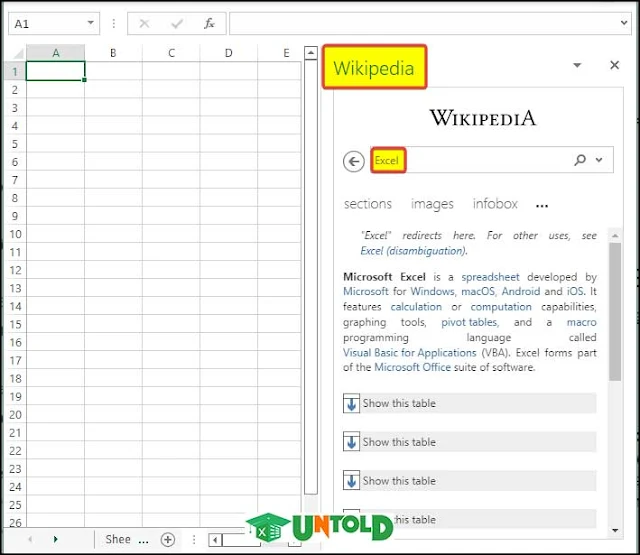
Task: Click horizontal scrollbar left arrow
Action: point(215,540)
